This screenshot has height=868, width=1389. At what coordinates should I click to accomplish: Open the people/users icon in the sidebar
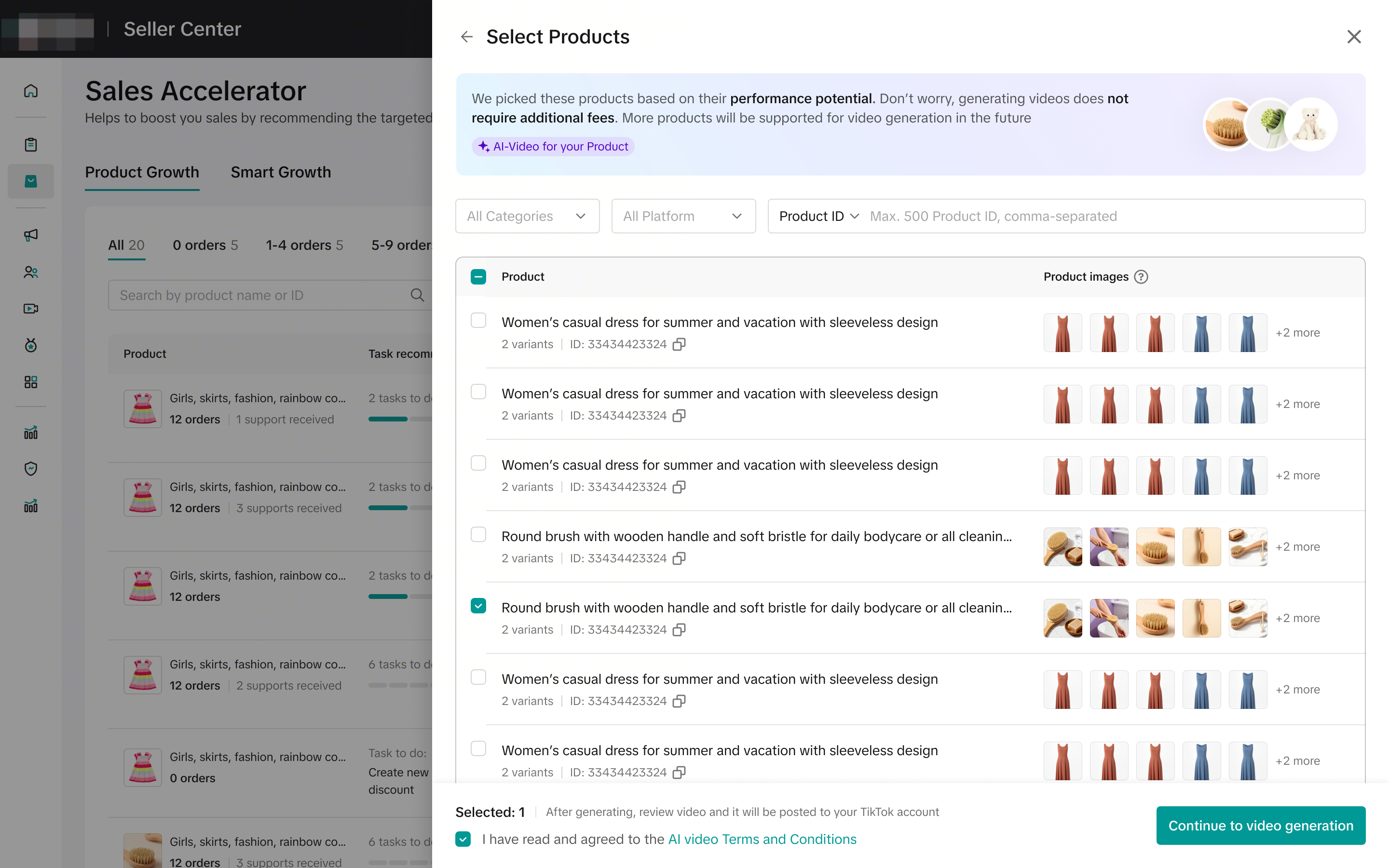[x=31, y=272]
